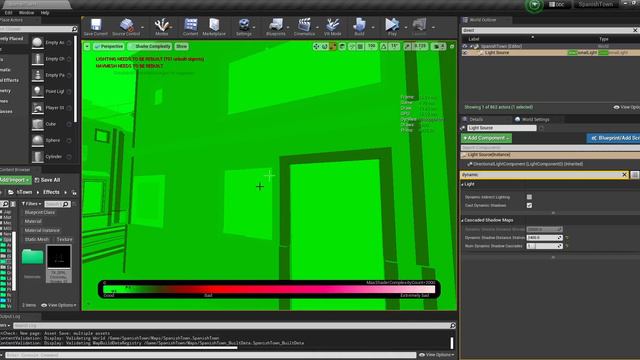Viewport: 640px width, 360px height.
Task: Open Cinematics toolbar button
Action: (304, 27)
